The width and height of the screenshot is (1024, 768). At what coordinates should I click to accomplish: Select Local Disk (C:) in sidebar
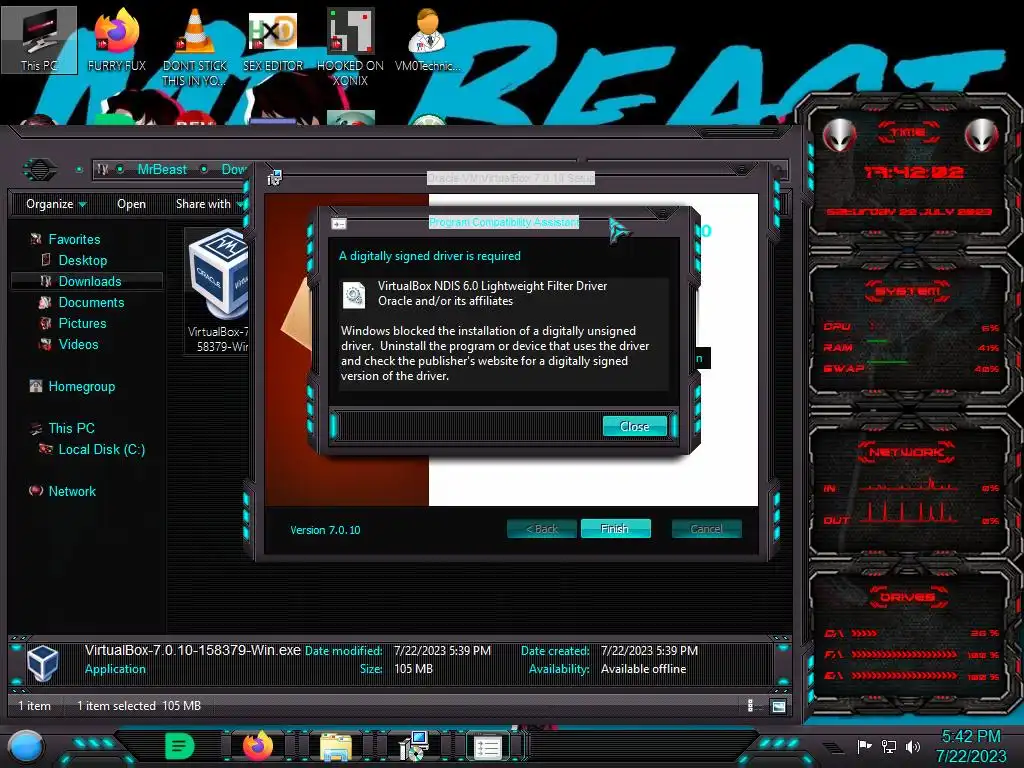click(101, 449)
